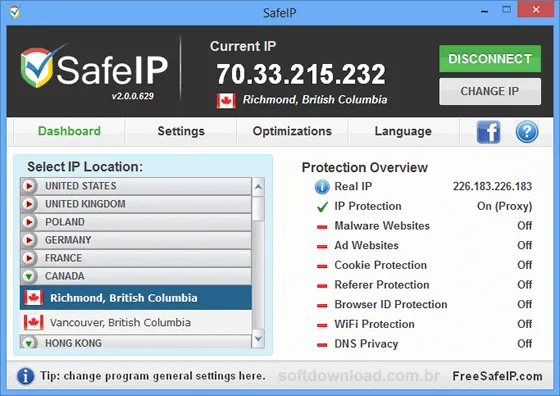The width and height of the screenshot is (560, 396).
Task: Expand the POLAND location group
Action: [x=29, y=222]
